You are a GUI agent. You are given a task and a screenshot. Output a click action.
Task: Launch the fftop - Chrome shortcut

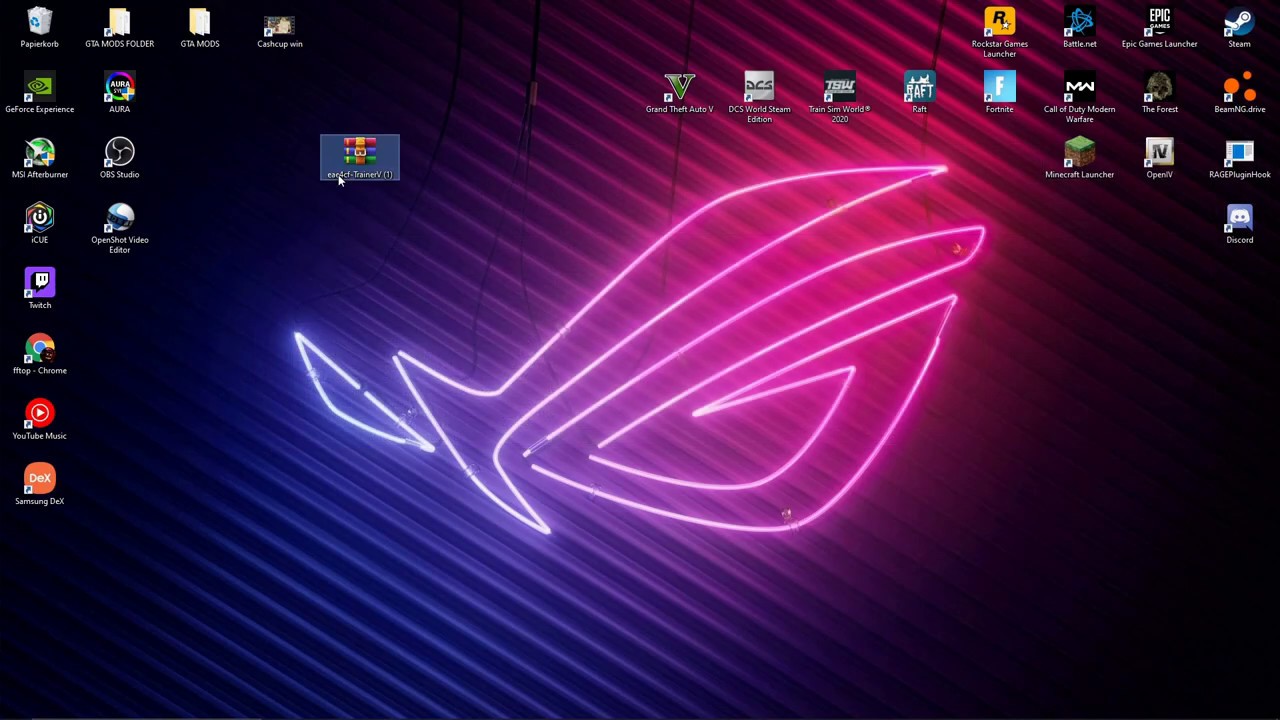click(x=39, y=354)
